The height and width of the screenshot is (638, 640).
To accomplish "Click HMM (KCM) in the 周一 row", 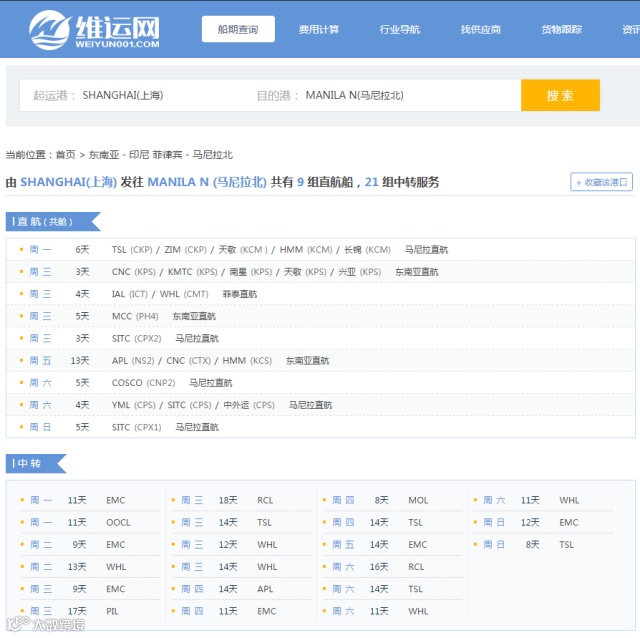I will [306, 249].
